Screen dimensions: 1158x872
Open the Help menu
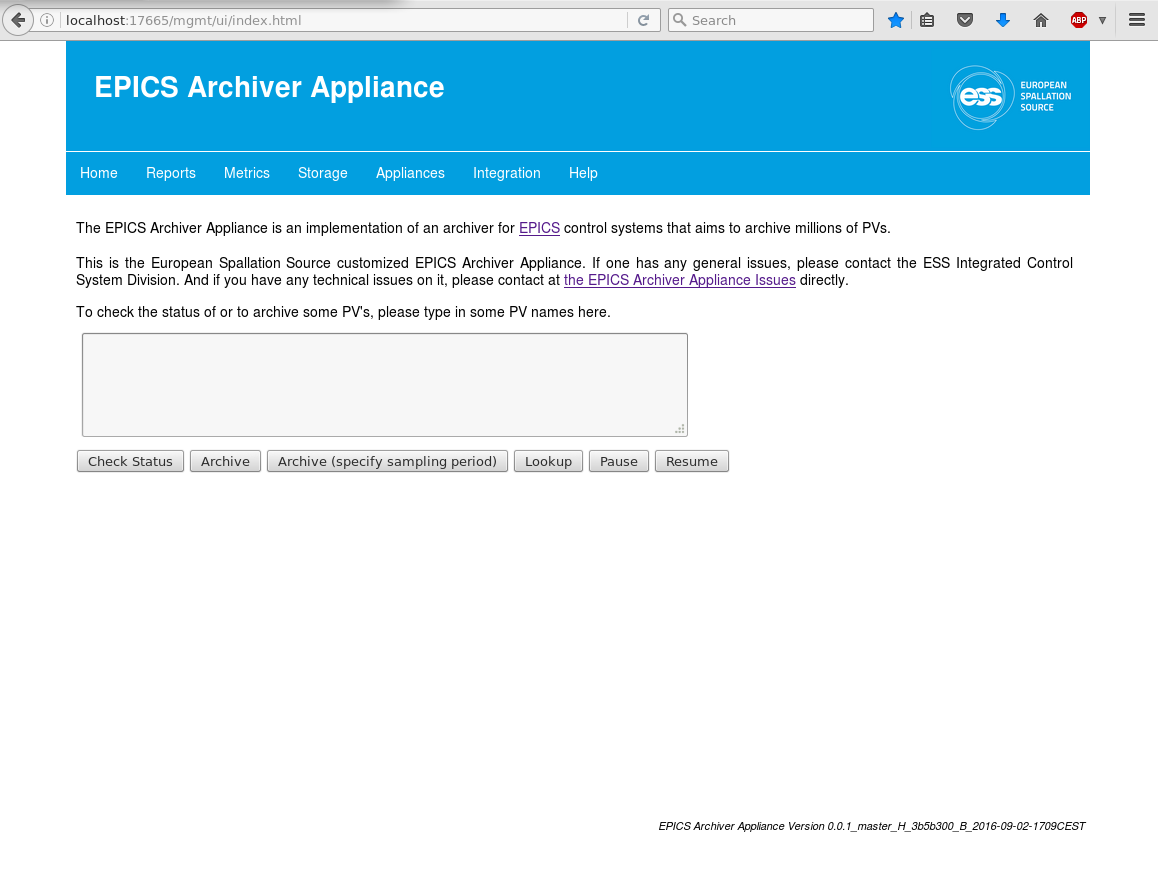583,173
